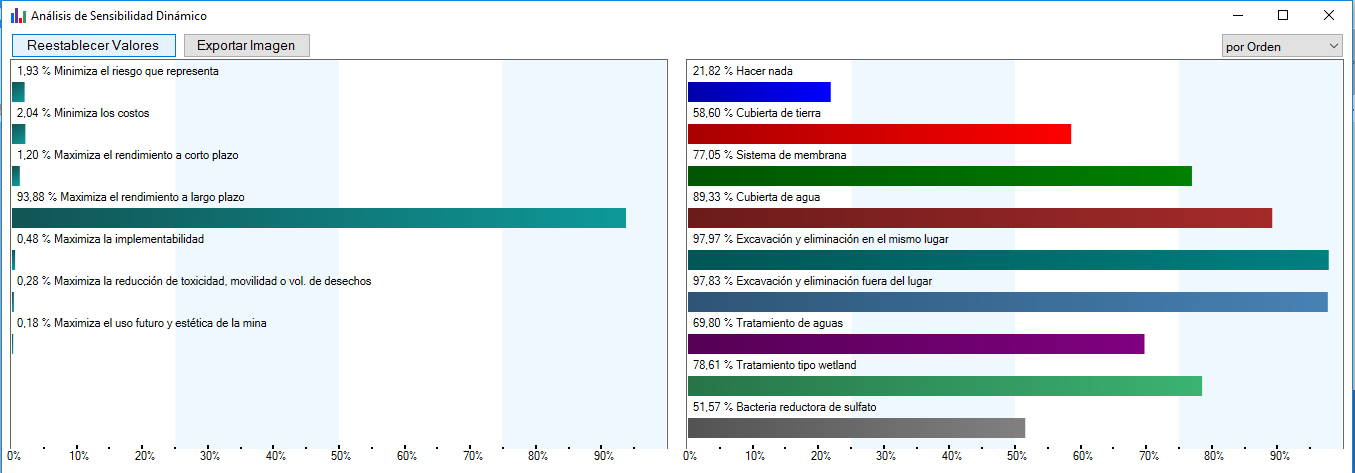The image size is (1355, 473).
Task: Open the 'por Orden' sorting dropdown
Action: (1282, 46)
